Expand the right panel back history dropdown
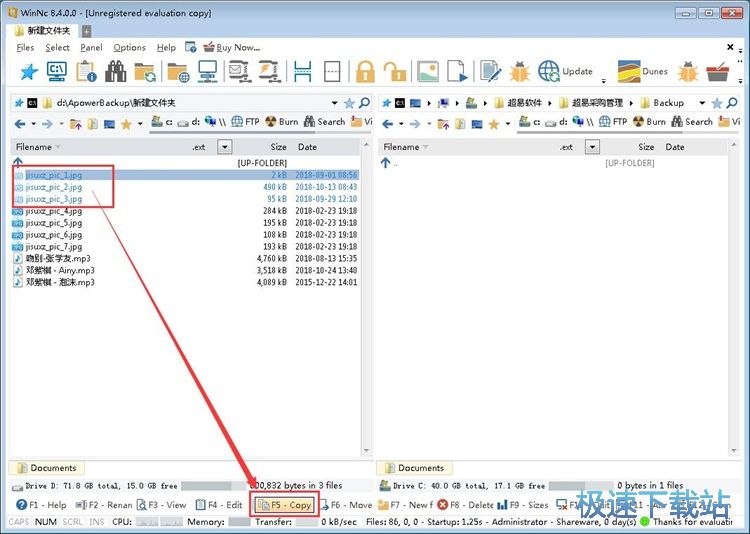This screenshot has height=534, width=750. tap(401, 124)
